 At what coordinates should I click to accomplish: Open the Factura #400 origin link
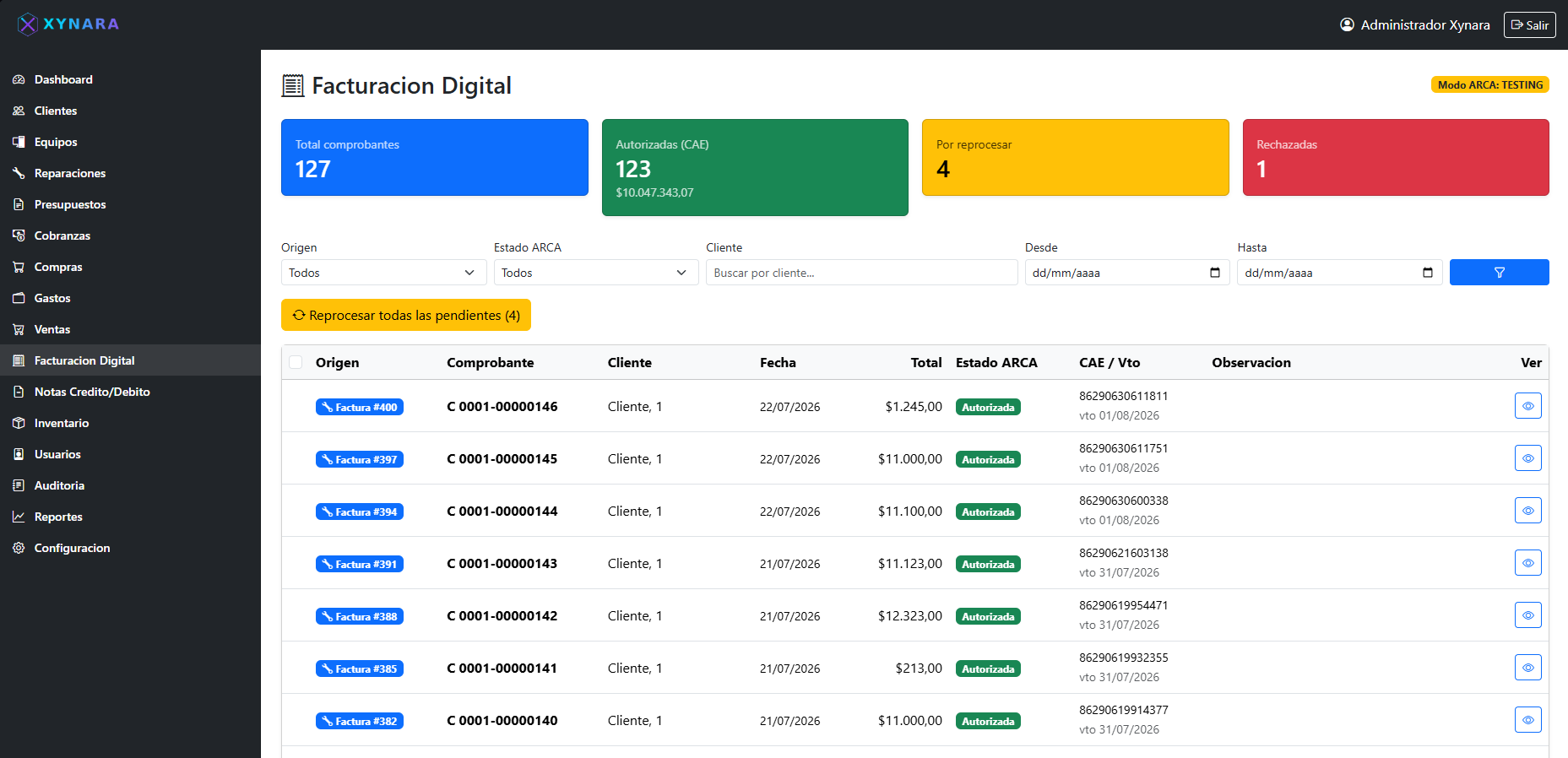pos(360,407)
